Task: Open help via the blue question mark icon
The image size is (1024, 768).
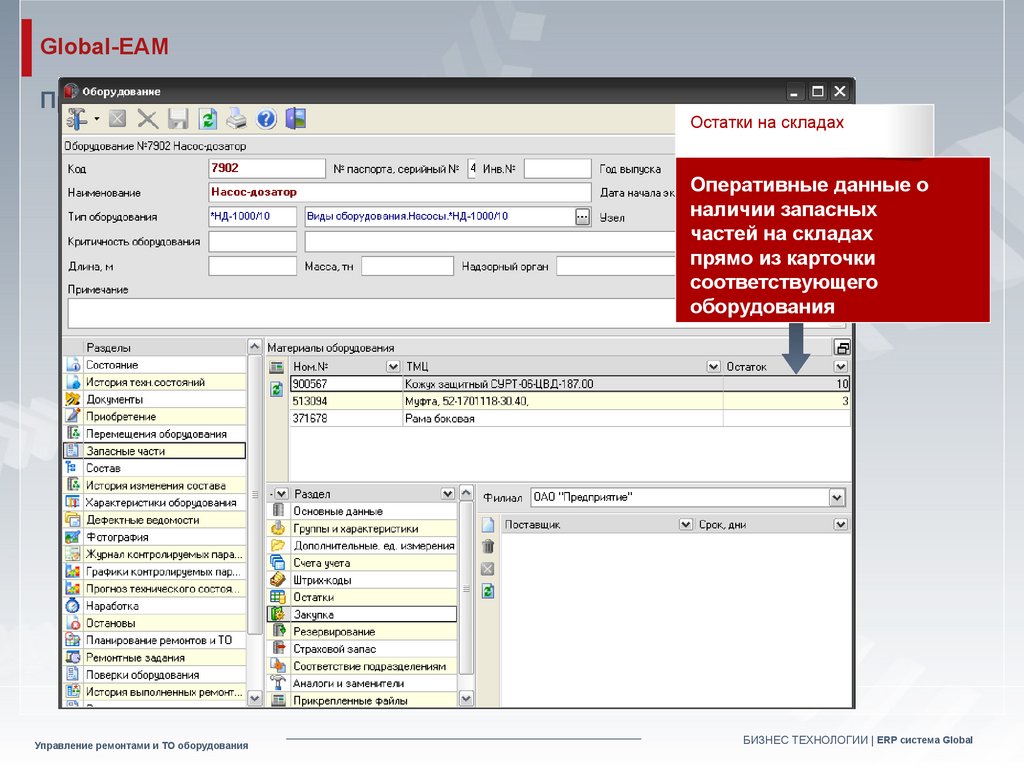Action: click(266, 119)
